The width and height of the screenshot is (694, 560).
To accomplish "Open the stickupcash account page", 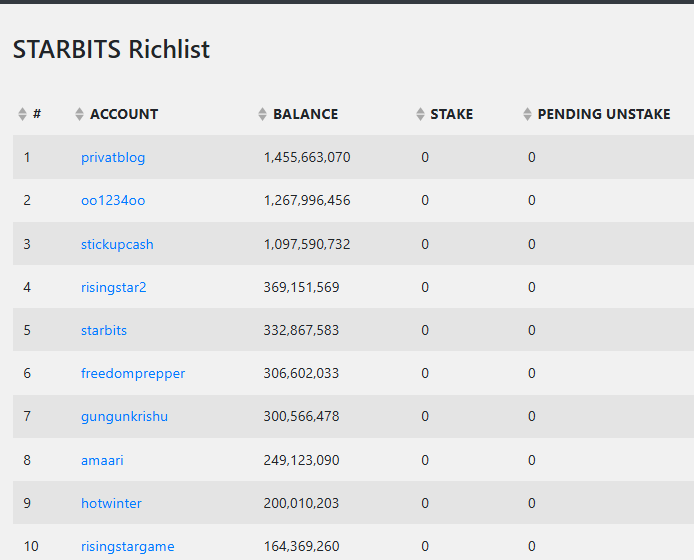I will click(x=117, y=244).
